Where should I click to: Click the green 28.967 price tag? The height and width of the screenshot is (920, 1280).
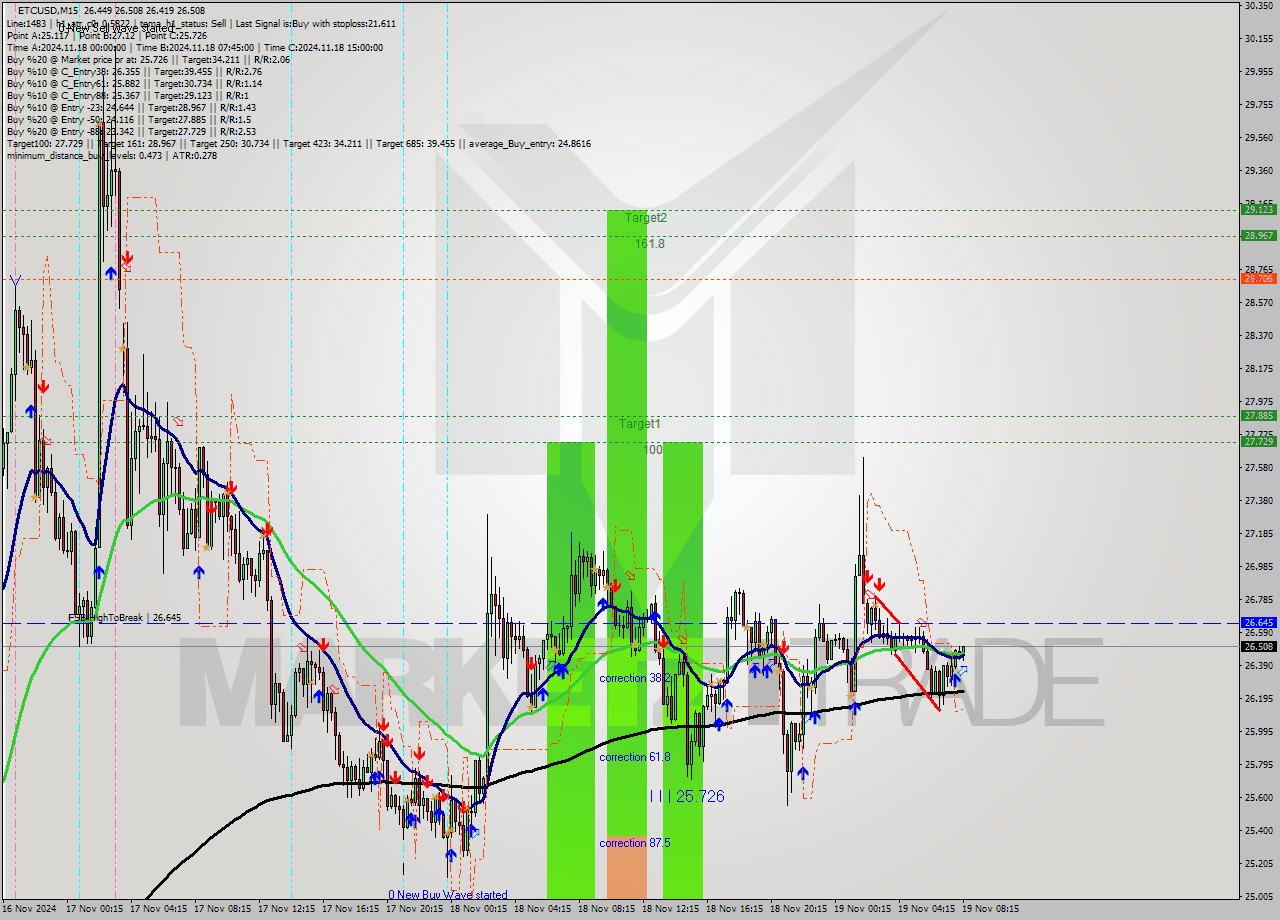[1258, 236]
